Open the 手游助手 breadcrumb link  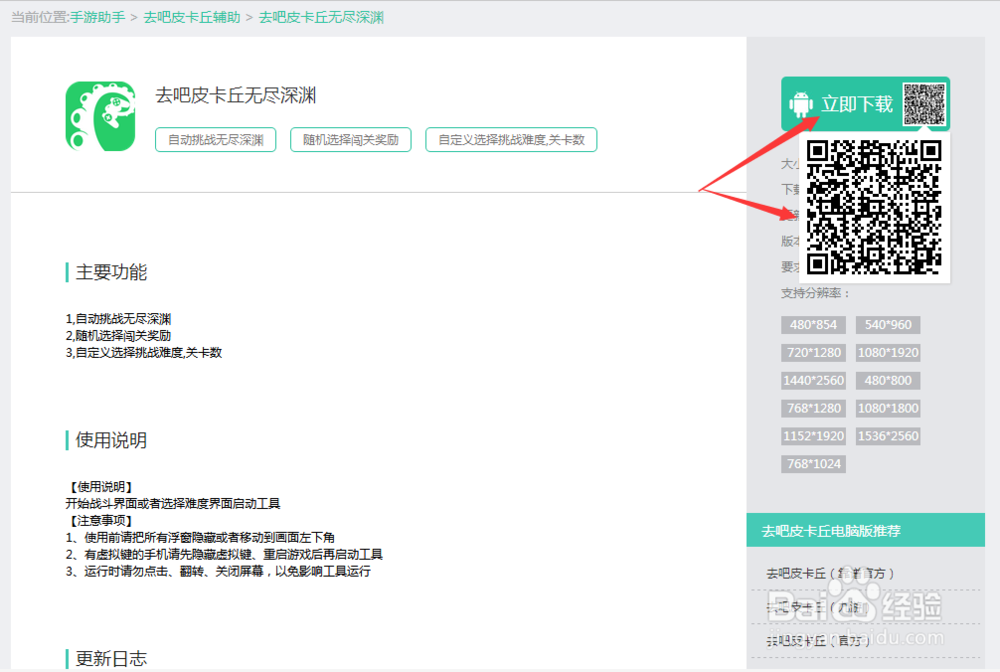[98, 17]
